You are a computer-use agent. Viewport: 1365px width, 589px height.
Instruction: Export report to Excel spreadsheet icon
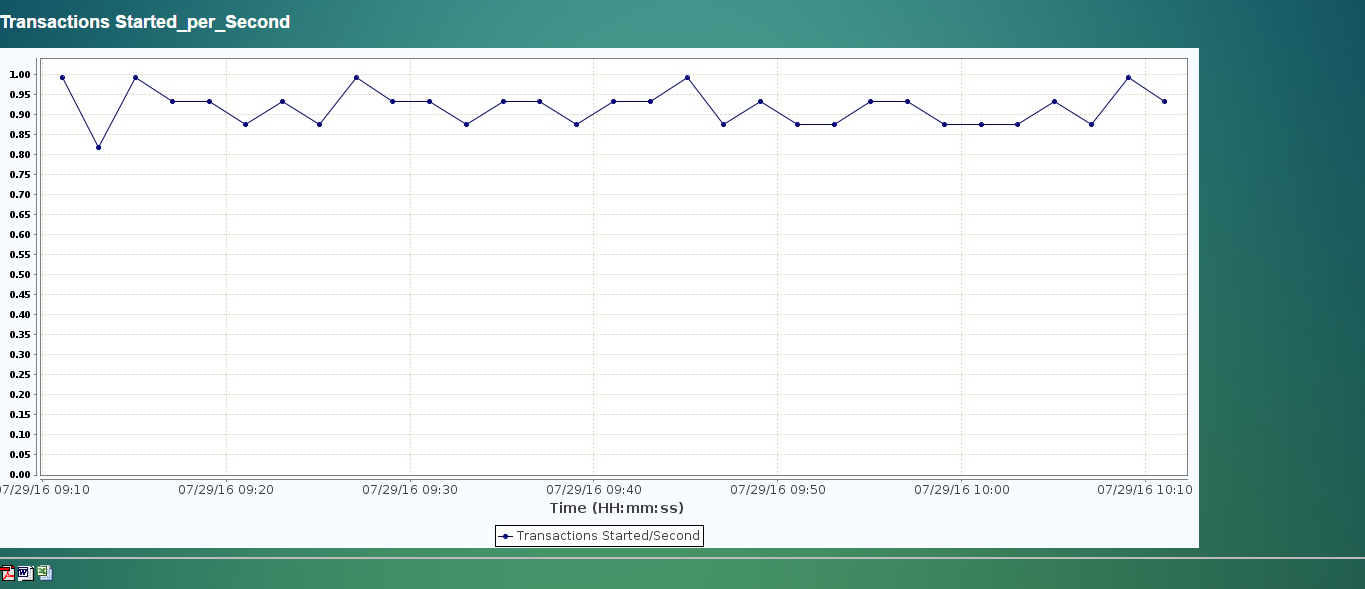coord(44,573)
